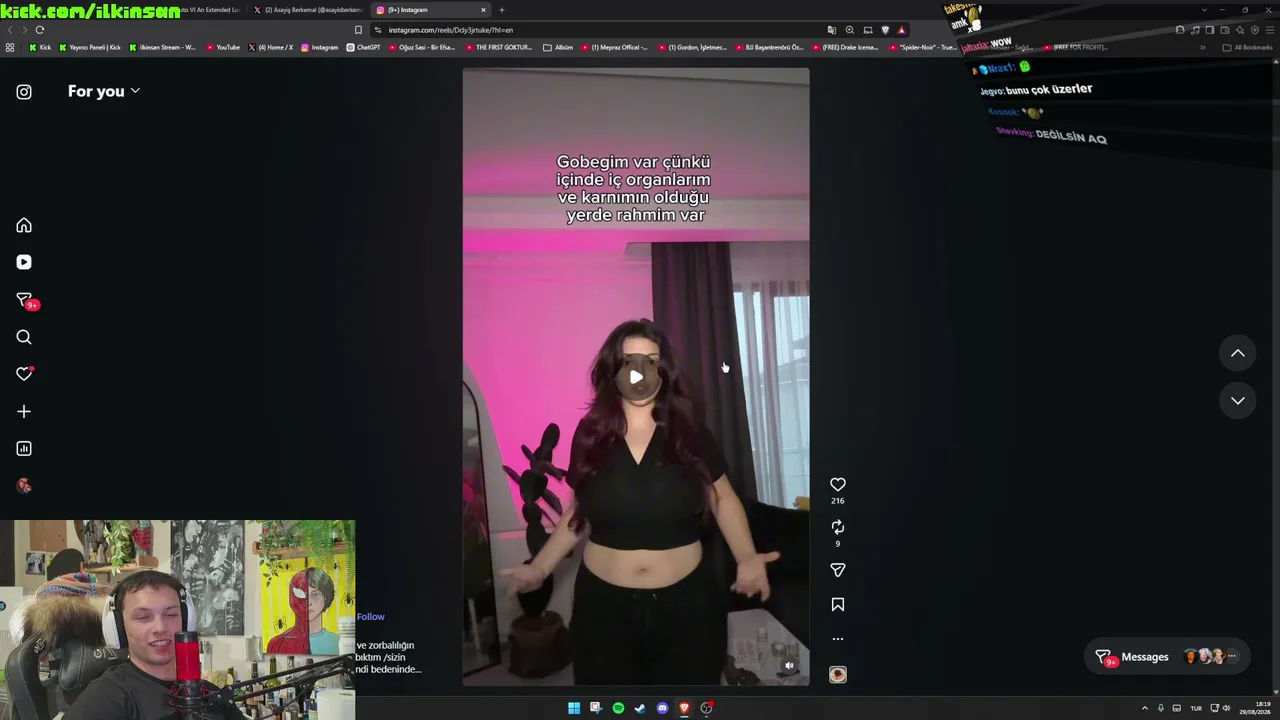This screenshot has width=1280, height=720.
Task: Expand the For you feed dropdown
Action: point(104,91)
